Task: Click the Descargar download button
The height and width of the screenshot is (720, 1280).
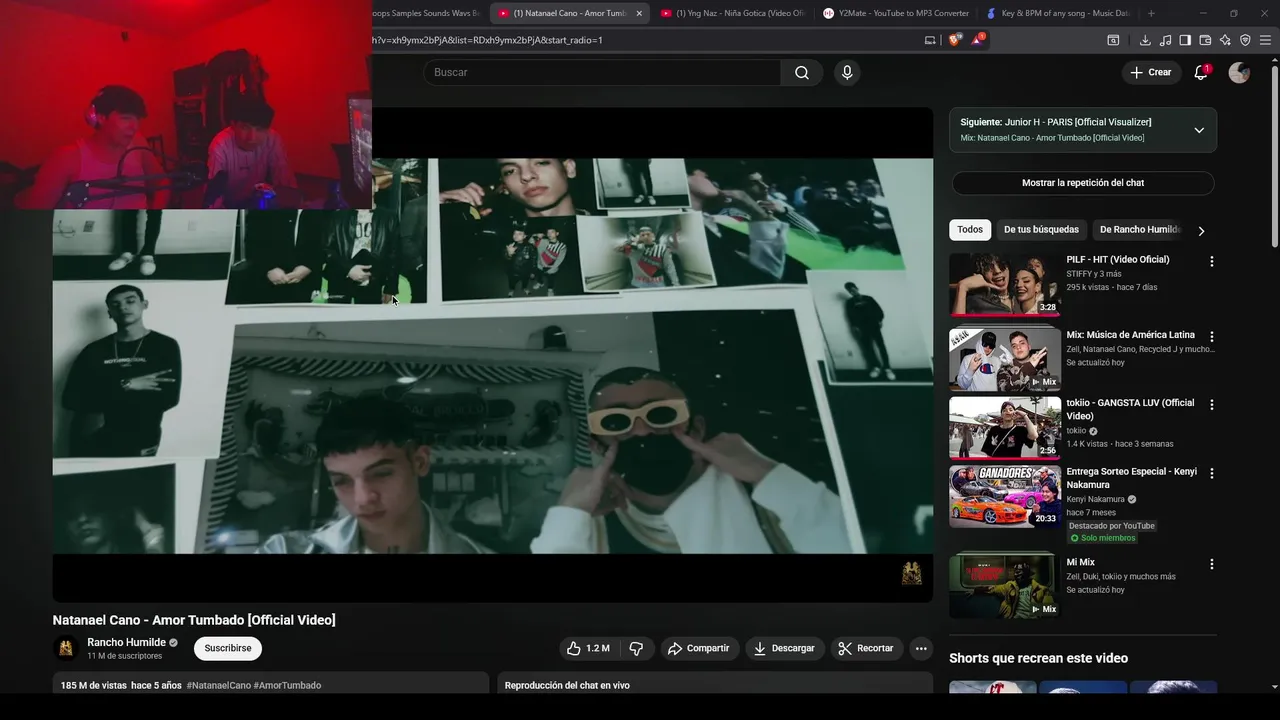Action: tap(784, 648)
